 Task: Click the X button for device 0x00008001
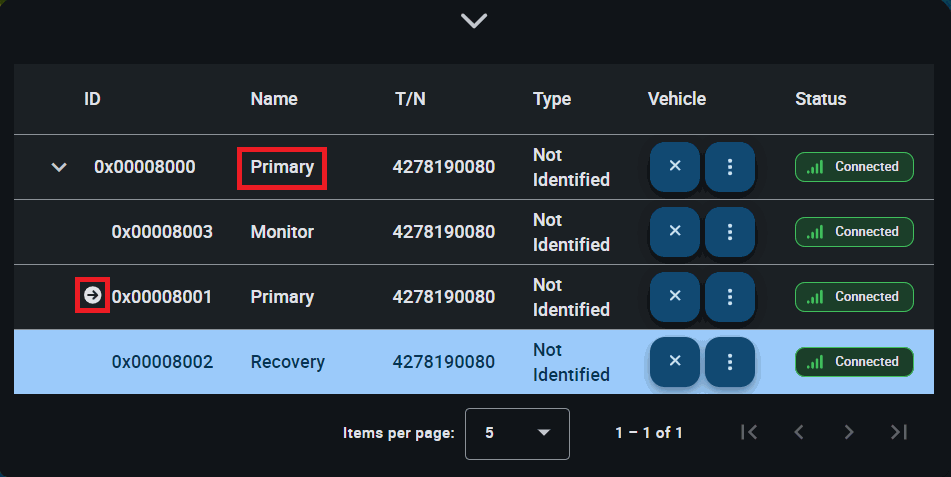pos(675,296)
